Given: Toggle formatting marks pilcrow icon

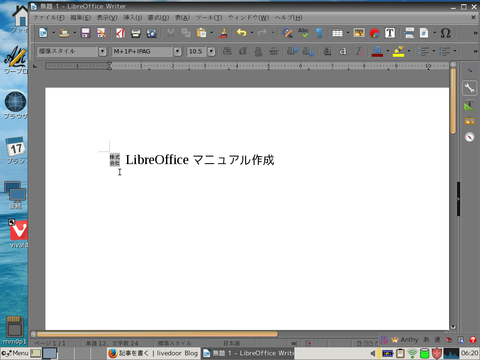Looking at the screenshot, I should tap(319, 33).
